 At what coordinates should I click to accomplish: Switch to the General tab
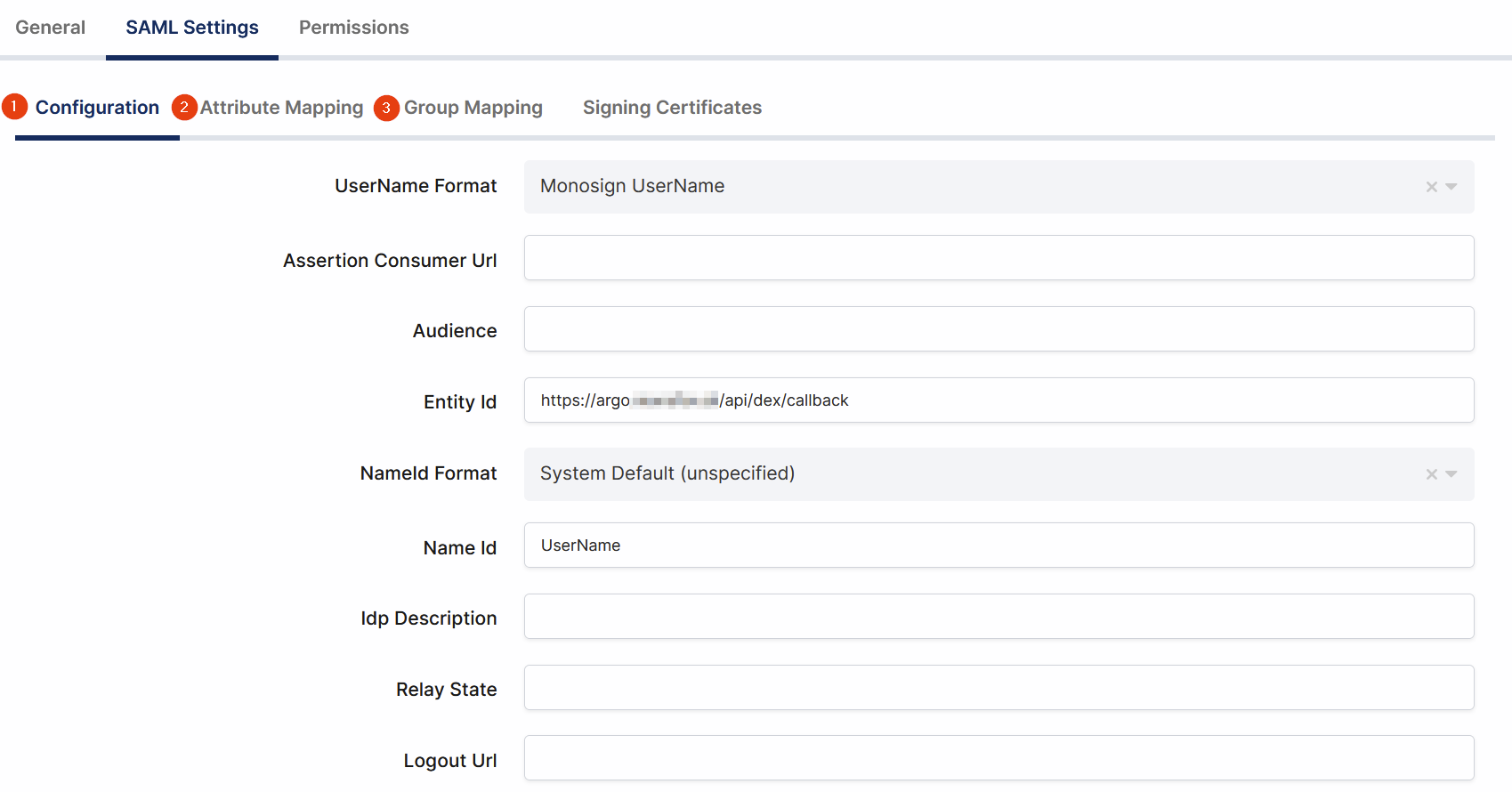51,28
